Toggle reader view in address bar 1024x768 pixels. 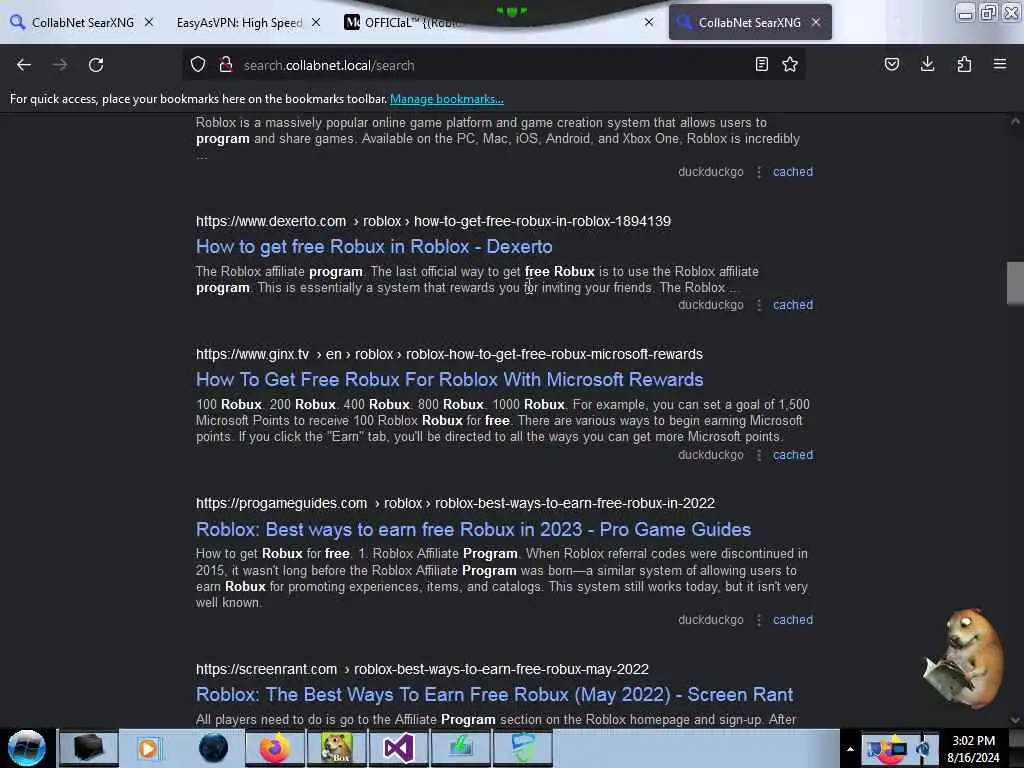pos(761,64)
